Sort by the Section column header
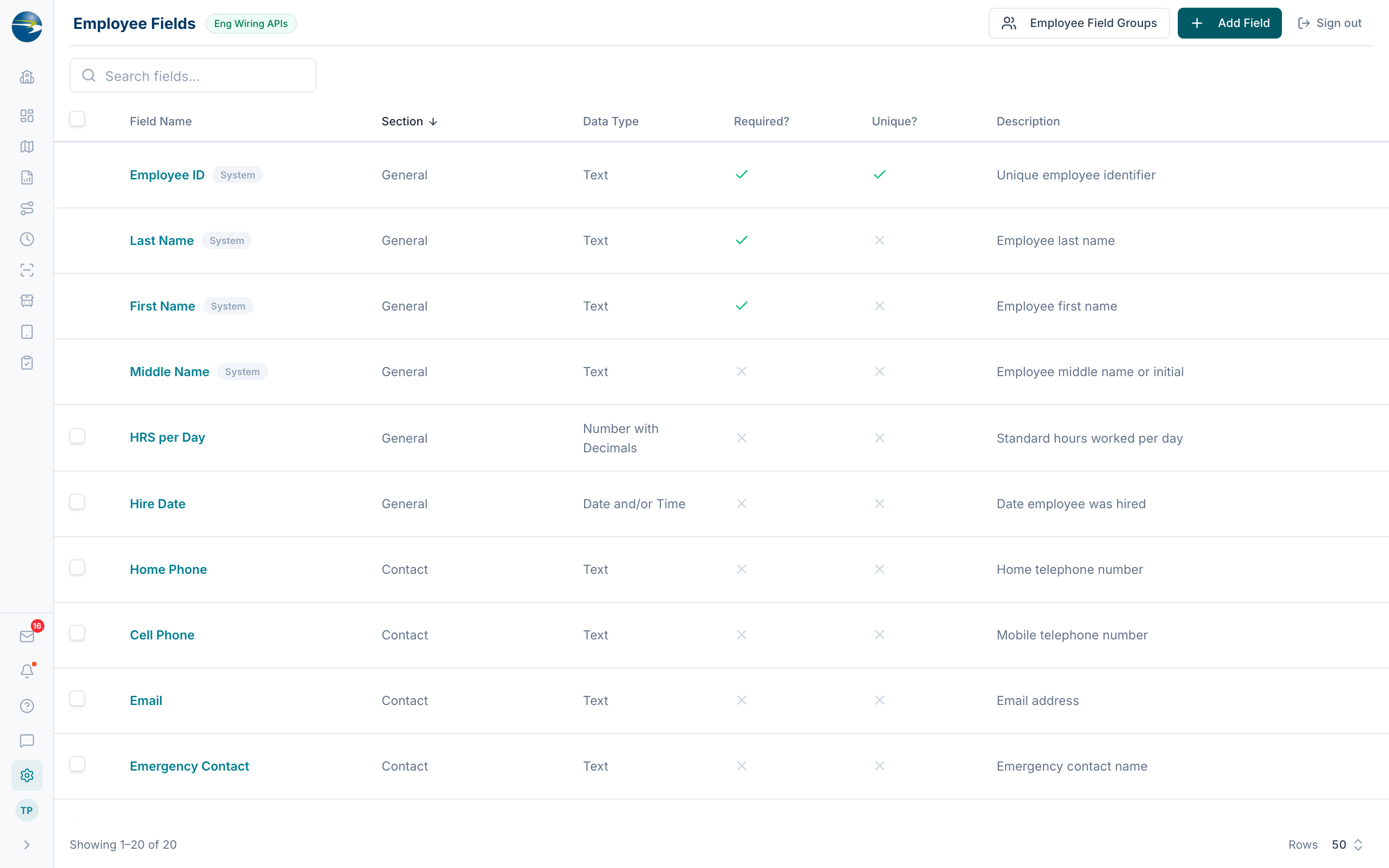The height and width of the screenshot is (868, 1389). point(409,121)
